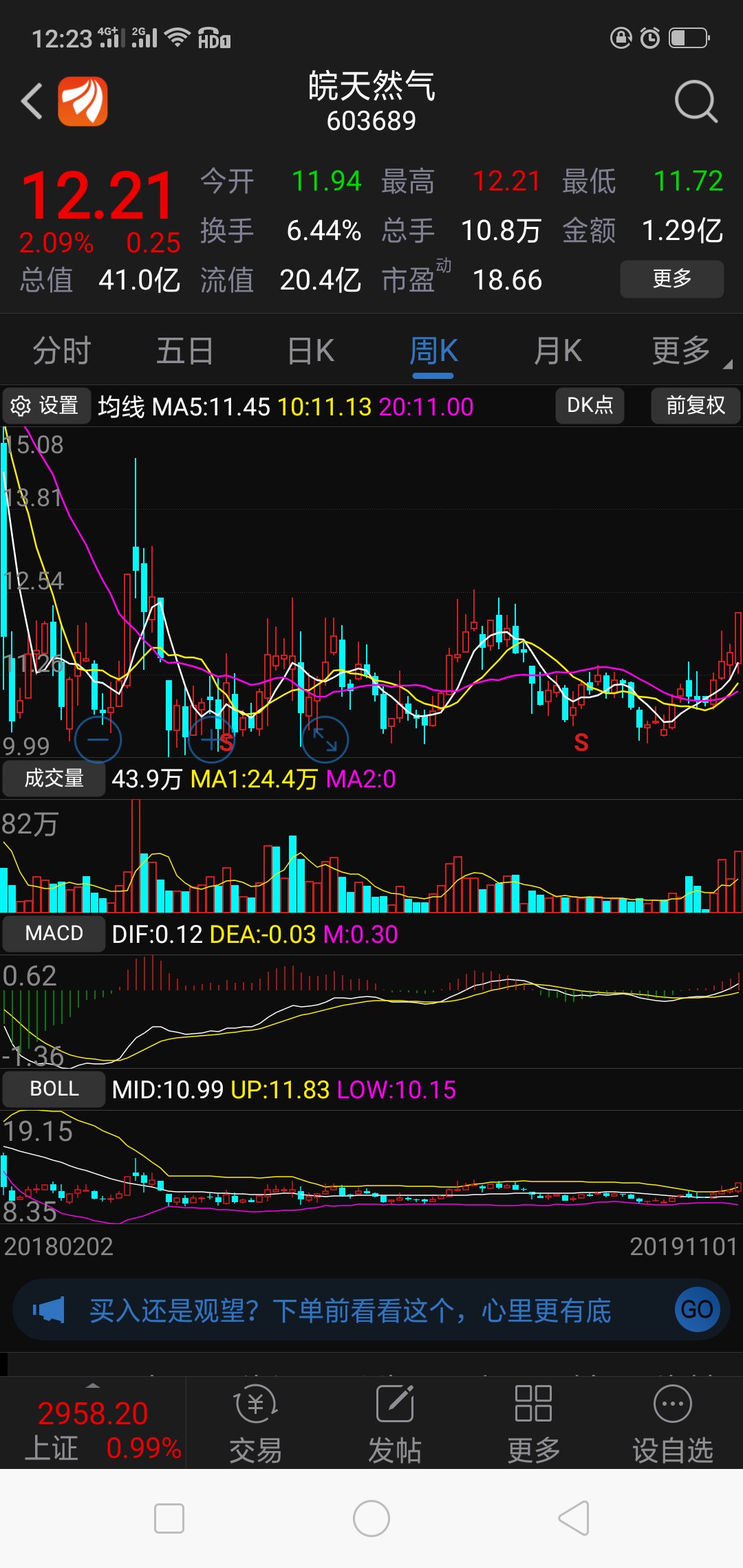Tap Android home circle button
The image size is (743, 1568).
tap(371, 1518)
